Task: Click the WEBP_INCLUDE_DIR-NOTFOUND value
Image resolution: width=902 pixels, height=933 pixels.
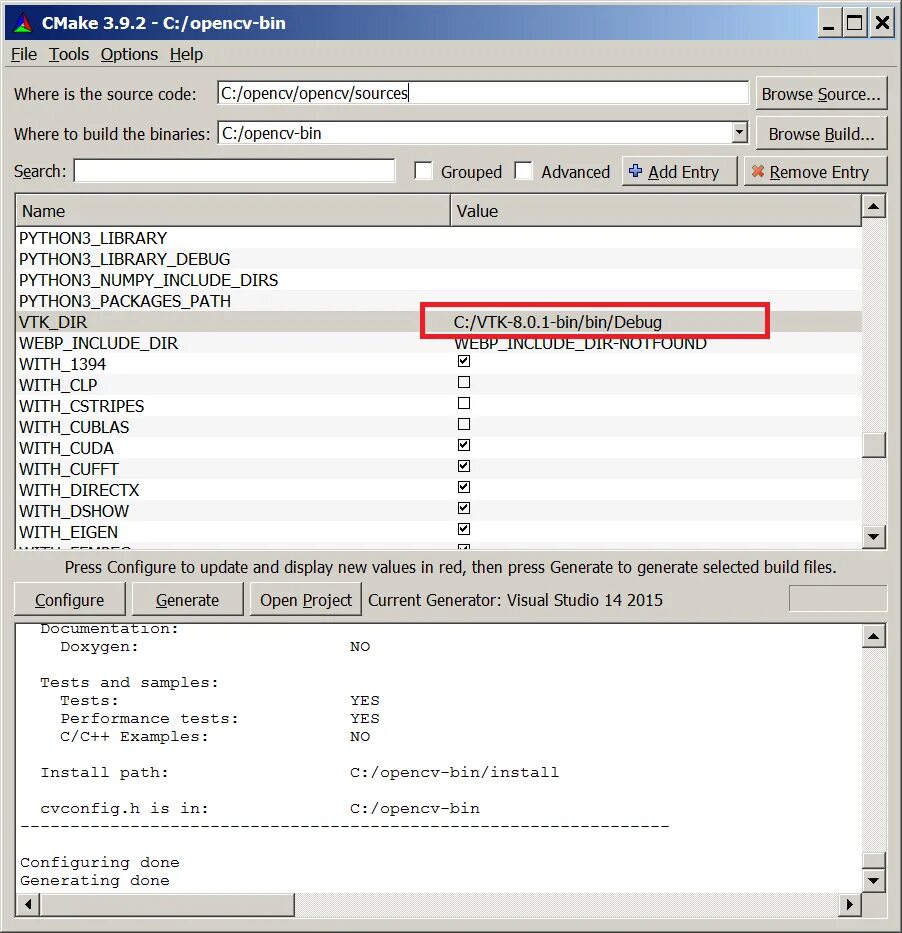Action: (x=580, y=343)
